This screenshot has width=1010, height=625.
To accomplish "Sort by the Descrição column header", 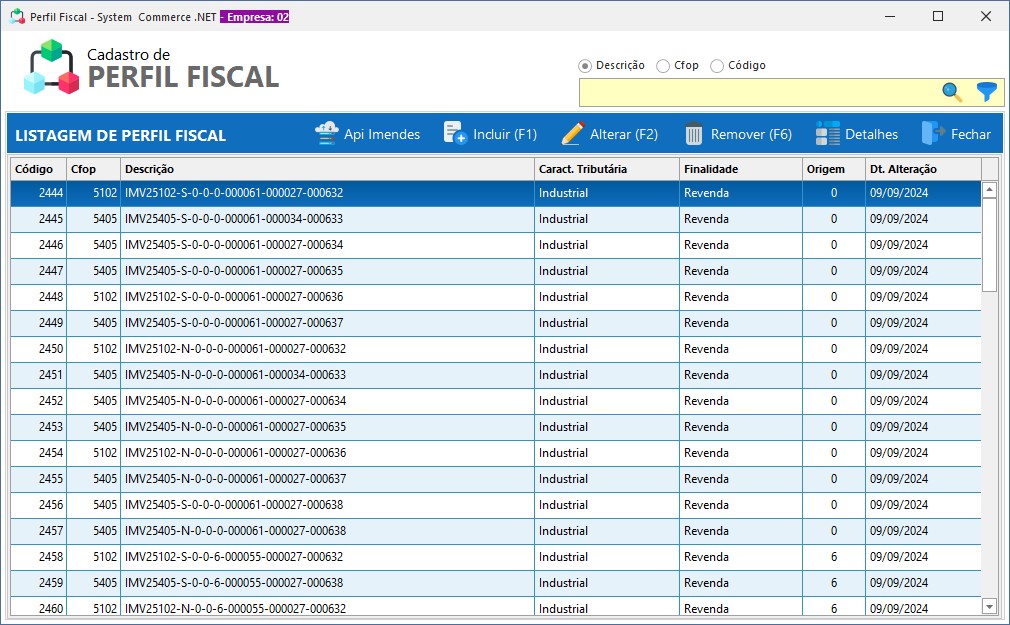I will 150,169.
